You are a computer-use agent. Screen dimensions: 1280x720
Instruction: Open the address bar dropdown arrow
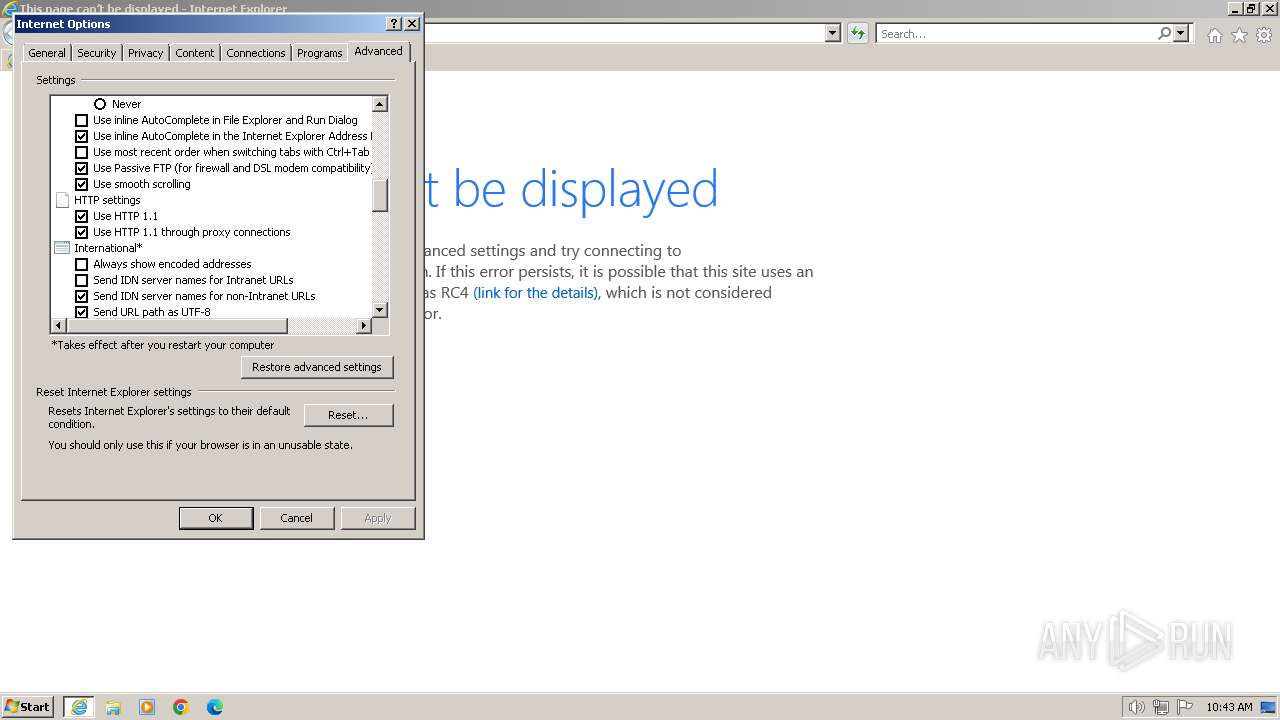pos(832,33)
